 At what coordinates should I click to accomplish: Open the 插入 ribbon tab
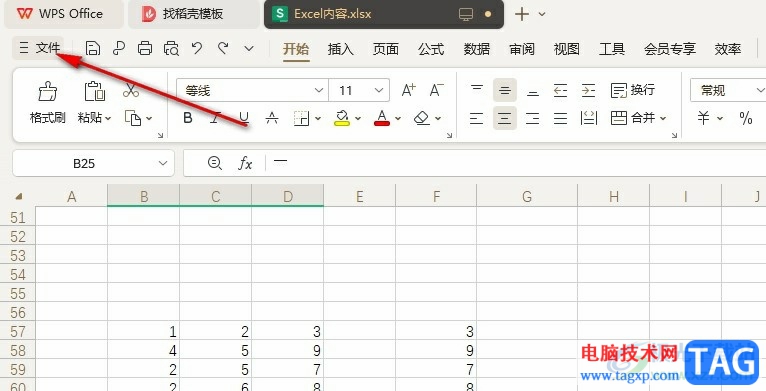340,49
